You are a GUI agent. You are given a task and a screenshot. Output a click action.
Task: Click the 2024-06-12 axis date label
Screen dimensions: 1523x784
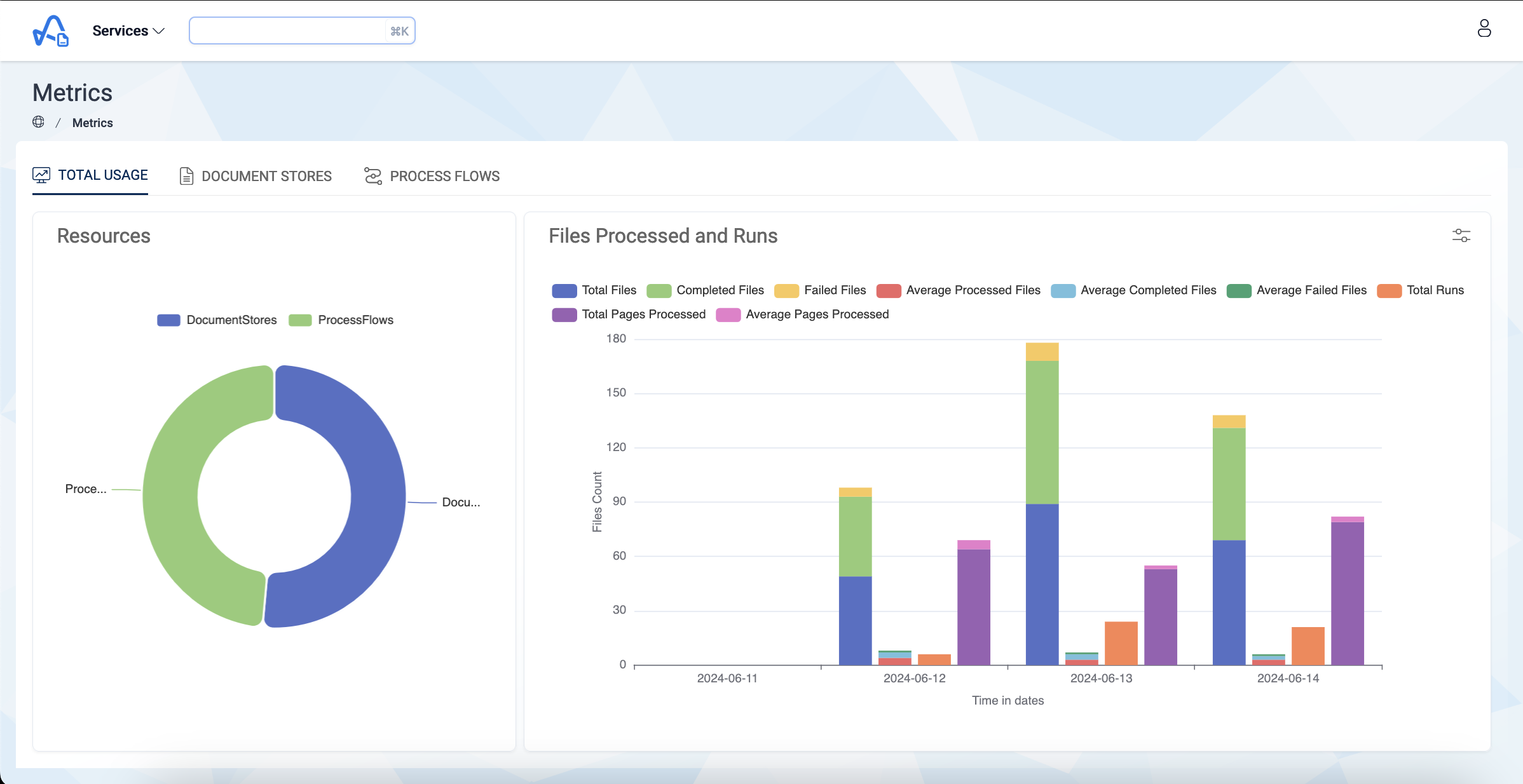(x=914, y=679)
